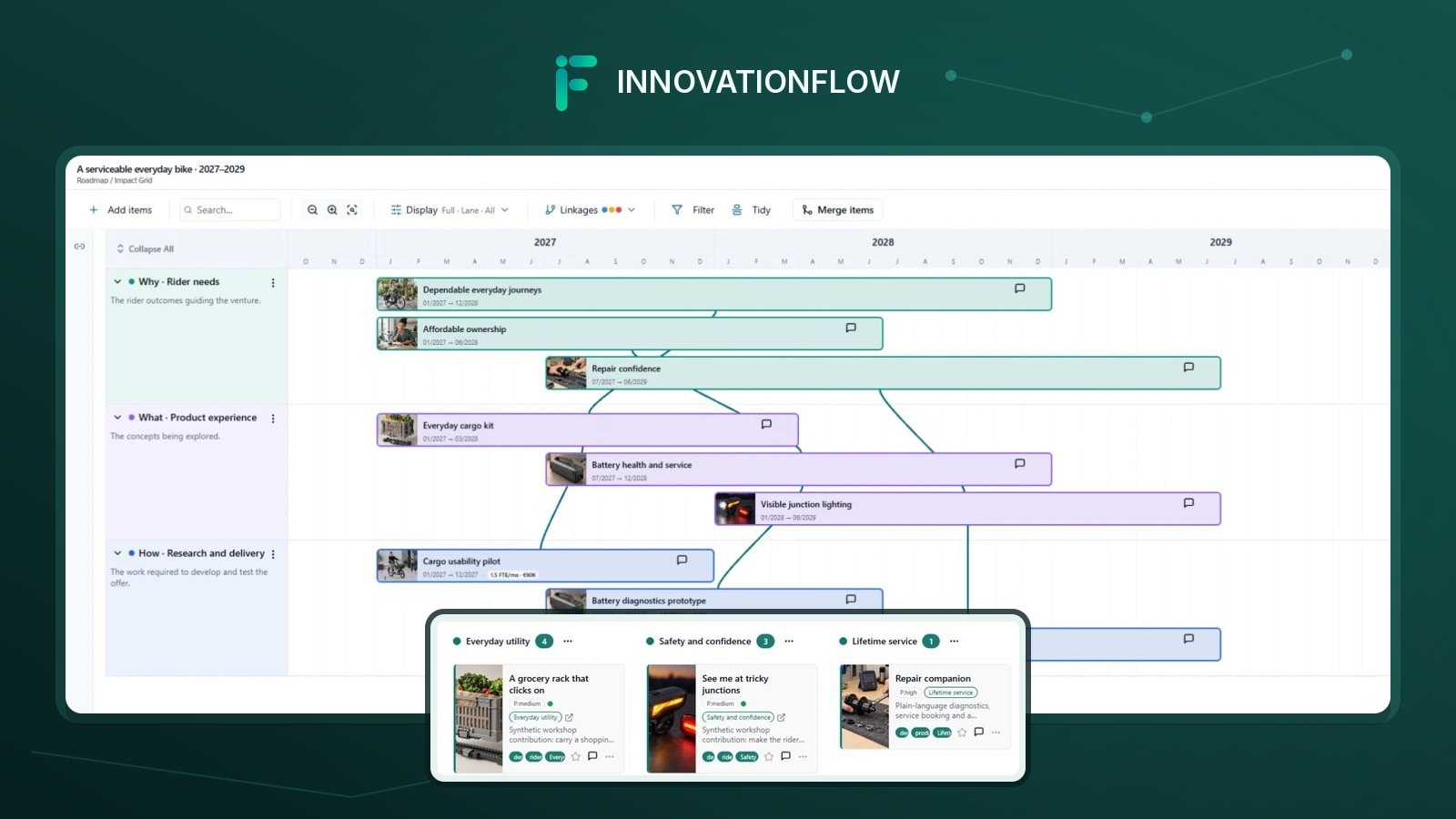Click the link icon in left sidebar strip
Screen dimensions: 1456x819
(79, 247)
